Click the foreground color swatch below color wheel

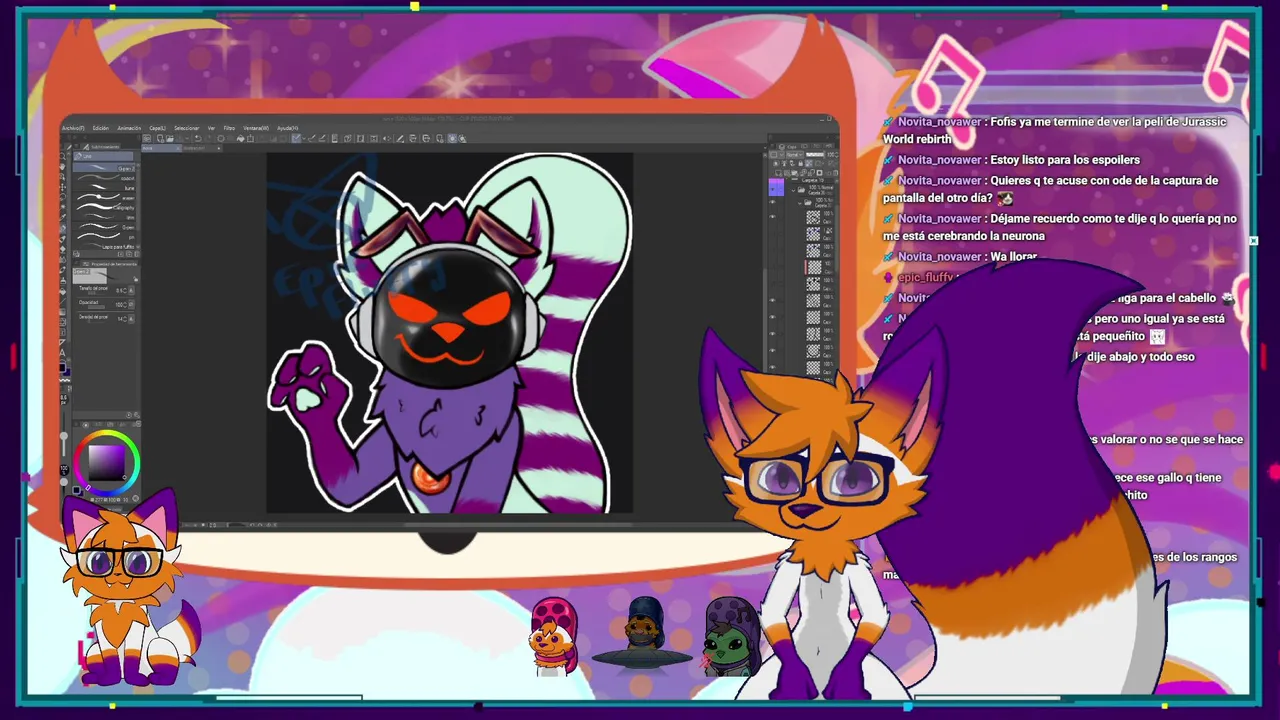pos(76,490)
